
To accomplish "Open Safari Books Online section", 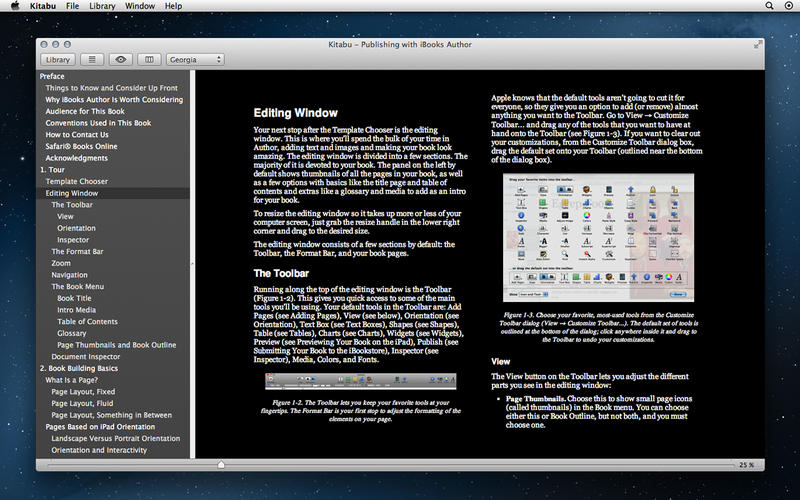I will (81, 146).
